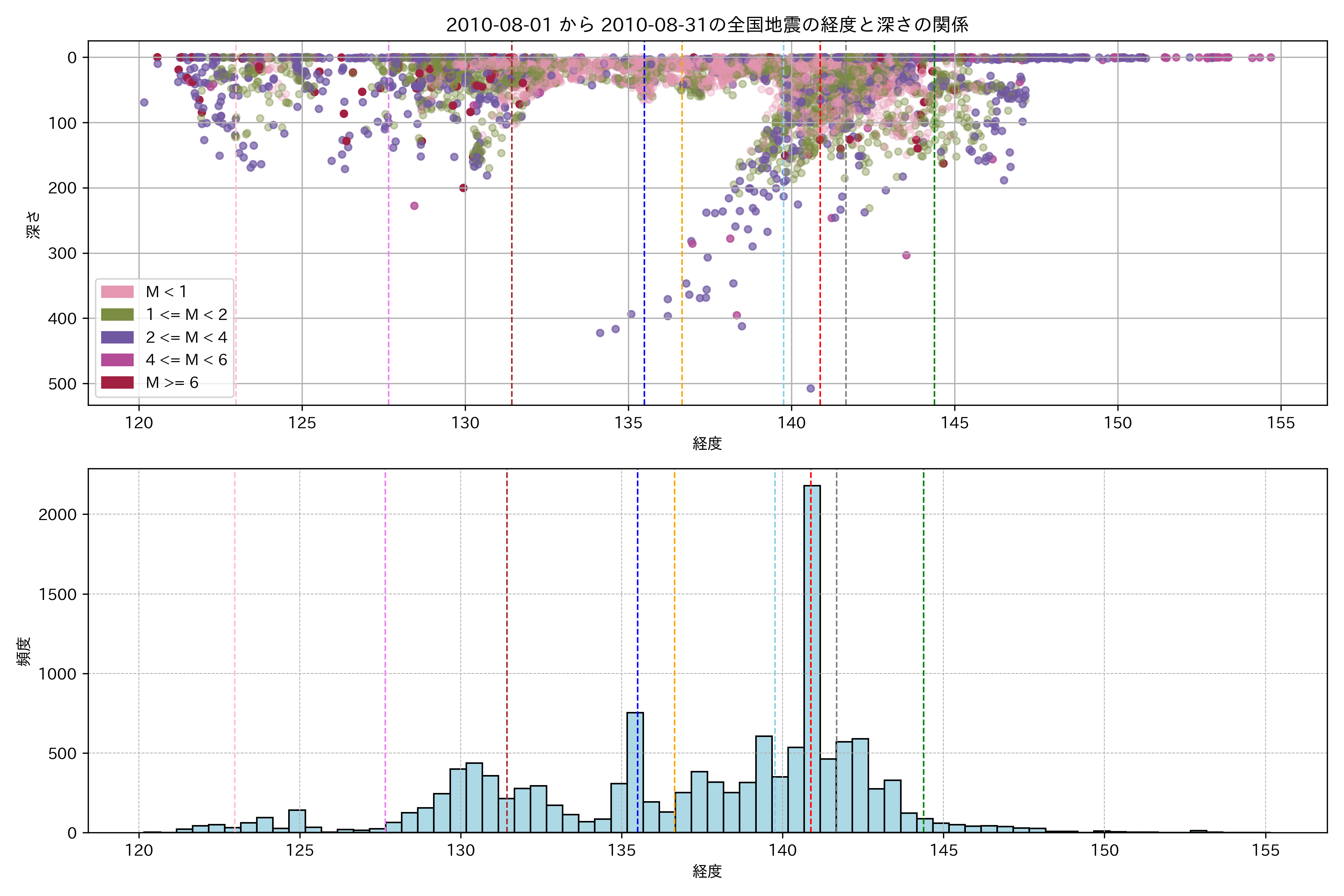
Task: Click the deepest earthquake point near depth 500
Action: click(x=810, y=389)
